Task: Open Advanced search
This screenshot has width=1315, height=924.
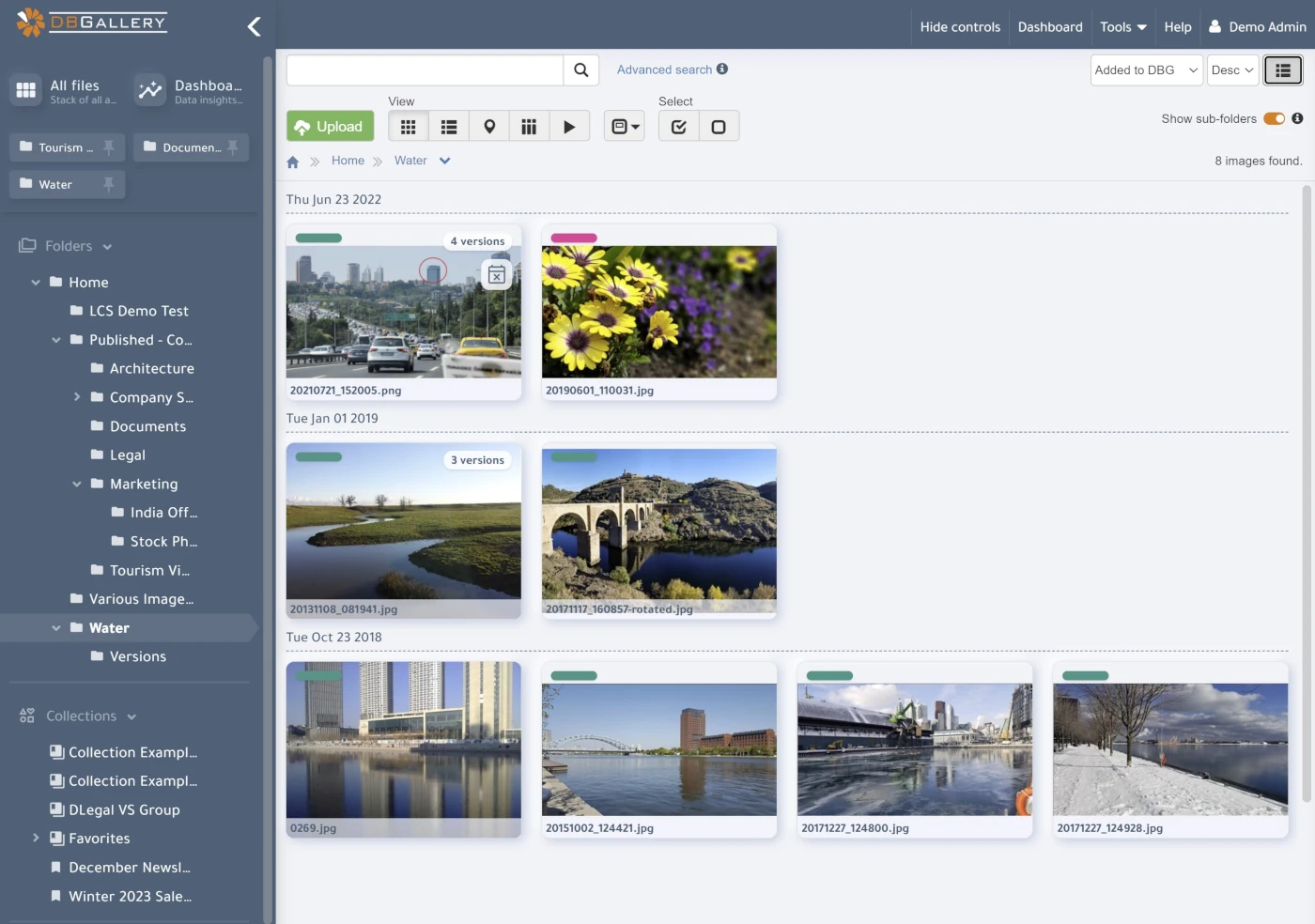Action: pos(663,69)
